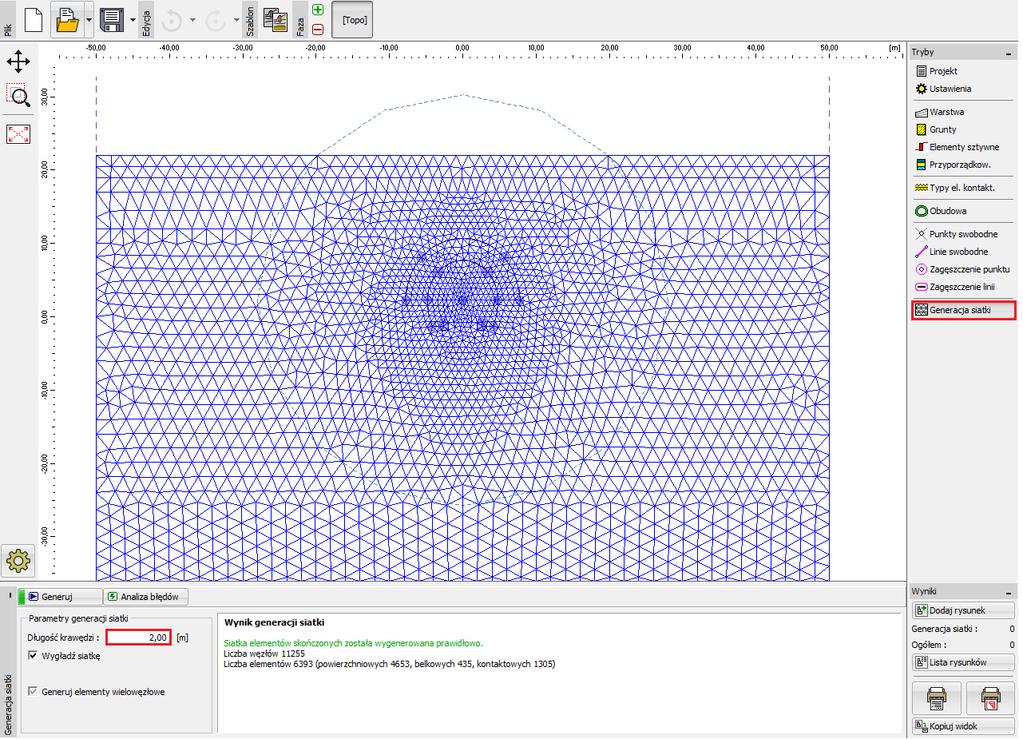Select the pan move tool
The height and width of the screenshot is (739, 1023).
click(x=18, y=62)
